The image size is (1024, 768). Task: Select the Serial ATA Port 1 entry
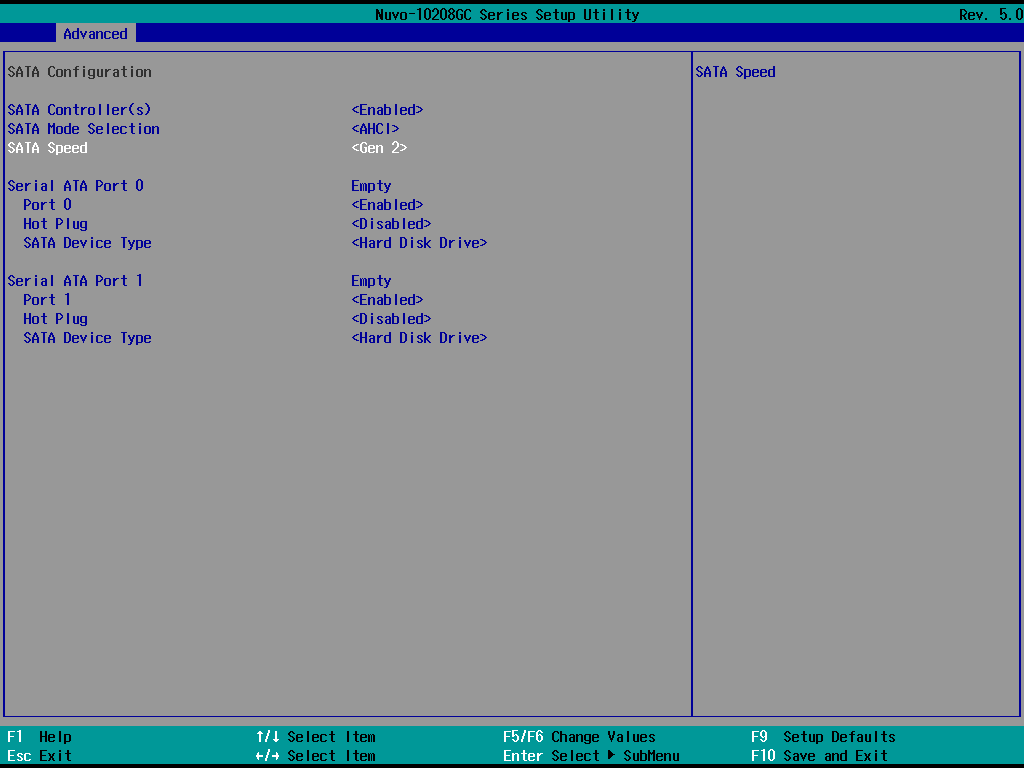(75, 281)
